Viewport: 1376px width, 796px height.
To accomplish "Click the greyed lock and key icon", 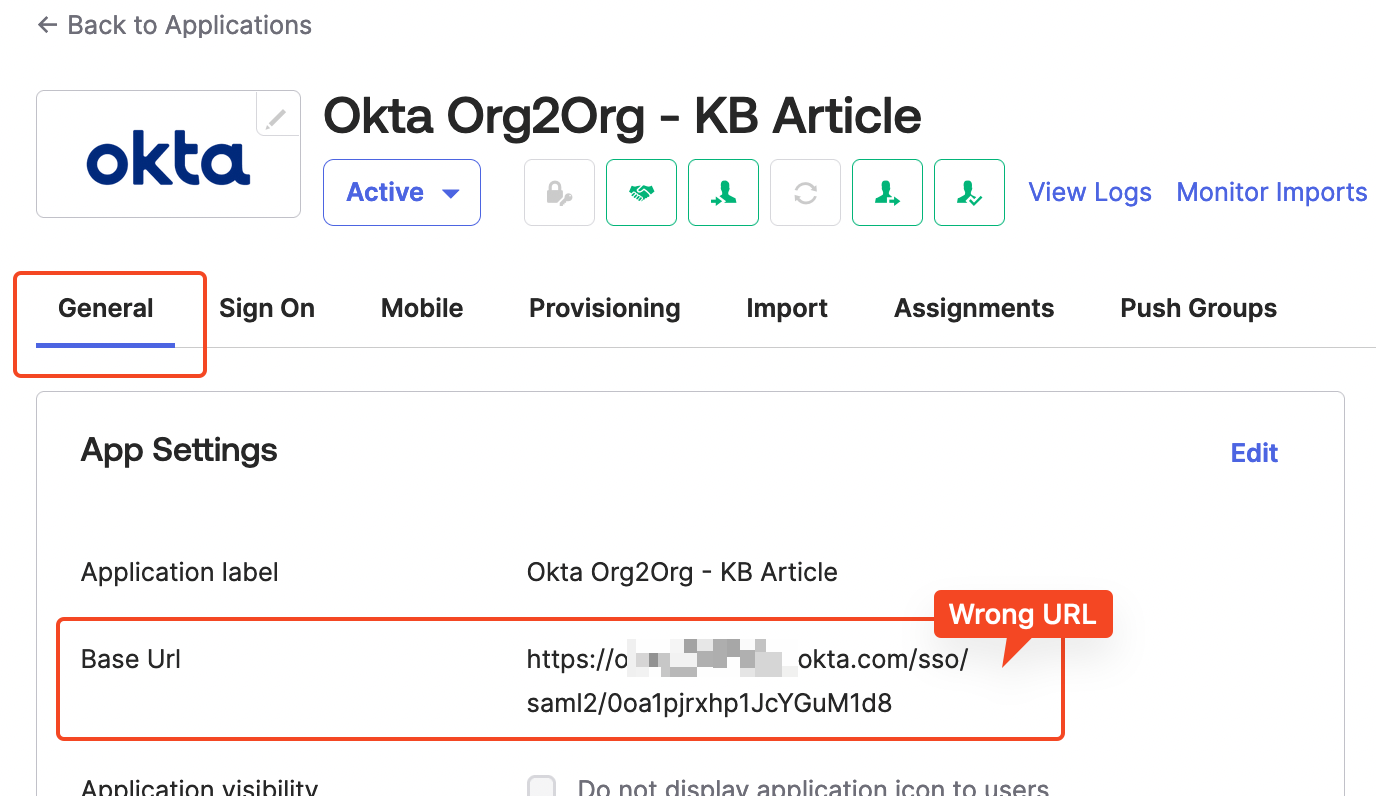I will (x=560, y=192).
